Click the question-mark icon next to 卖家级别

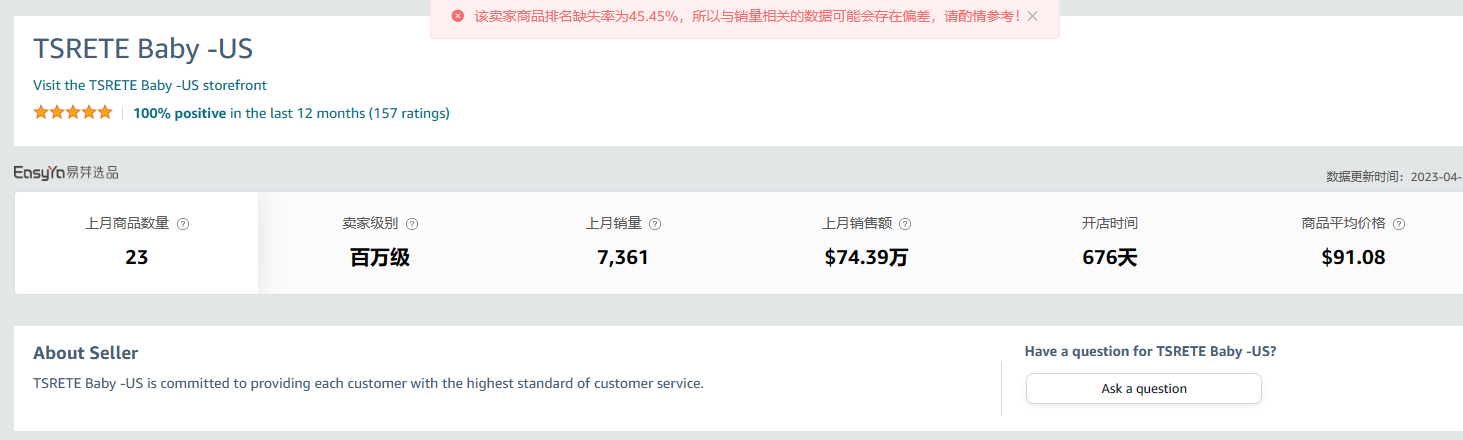[412, 224]
